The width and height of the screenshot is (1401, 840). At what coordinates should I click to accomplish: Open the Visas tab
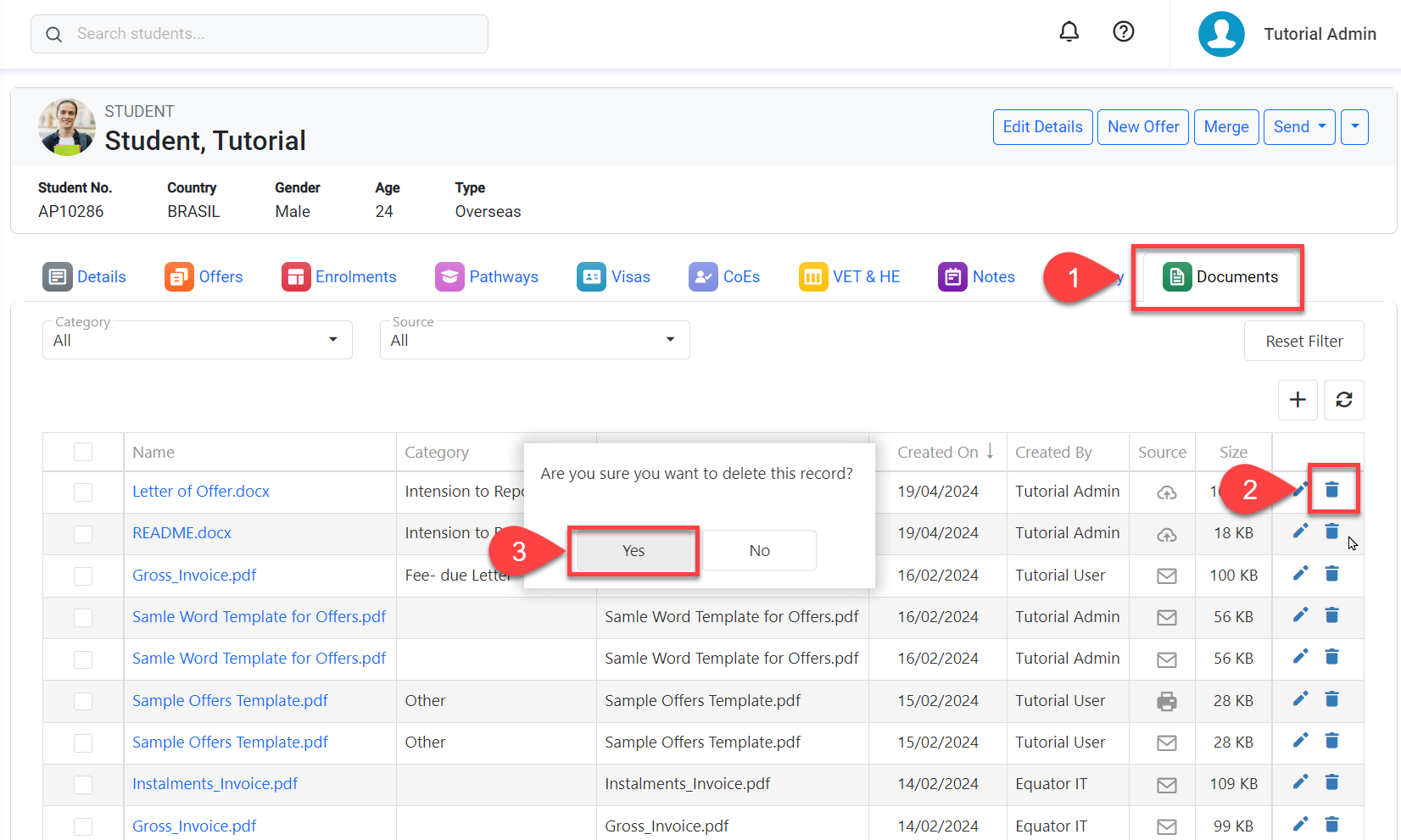click(613, 277)
